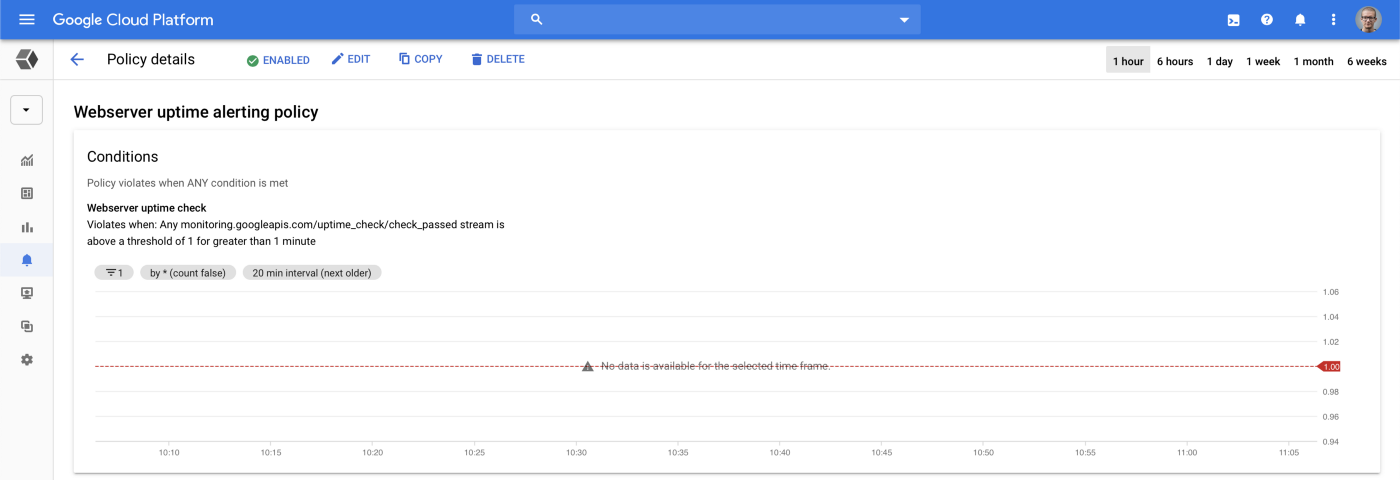
Task: Open Groups sidebar icon
Action: pyautogui.click(x=27, y=326)
